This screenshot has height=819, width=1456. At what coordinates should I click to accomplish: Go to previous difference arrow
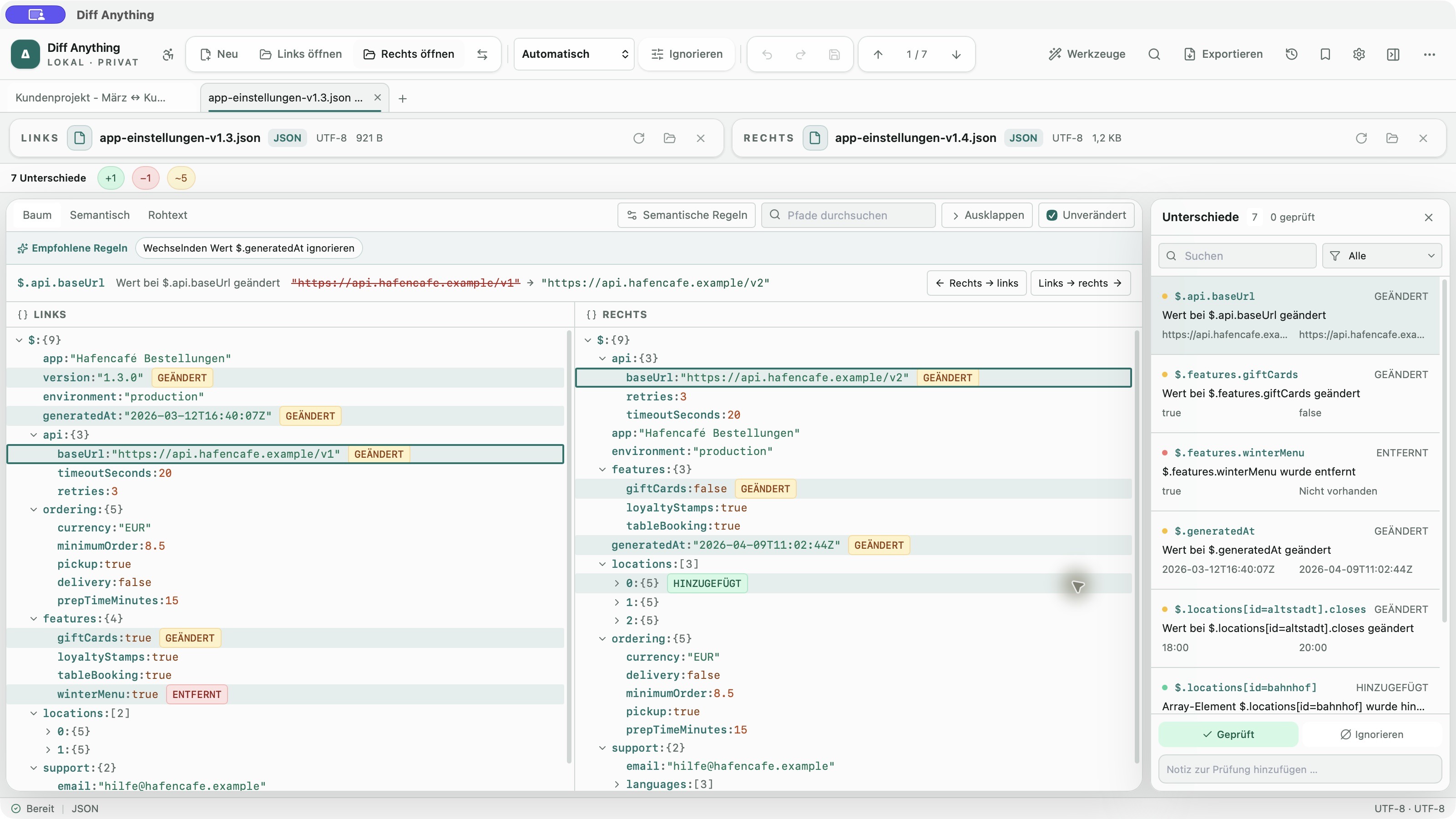pos(878,54)
